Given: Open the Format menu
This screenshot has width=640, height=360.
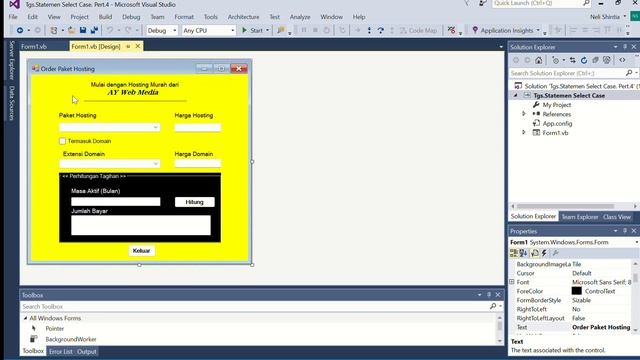Looking at the screenshot, I should pos(184,17).
